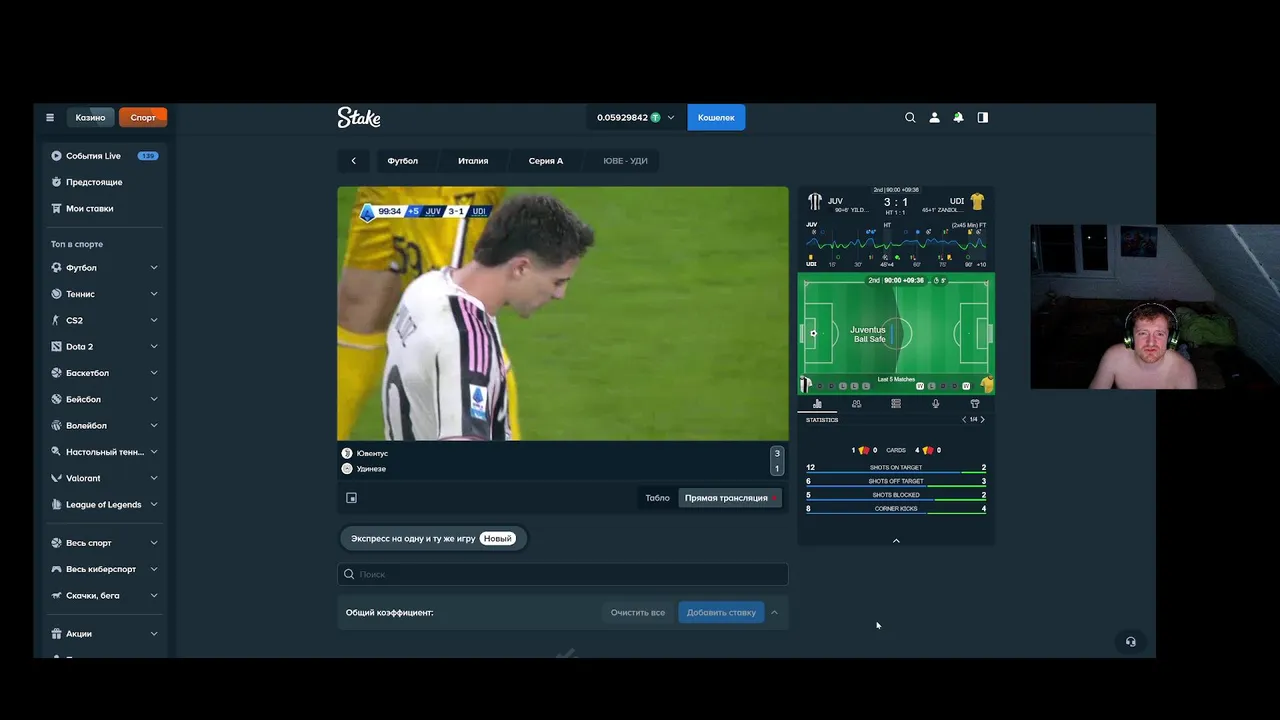Click the back arrow in the breadcrumb

[x=353, y=161]
